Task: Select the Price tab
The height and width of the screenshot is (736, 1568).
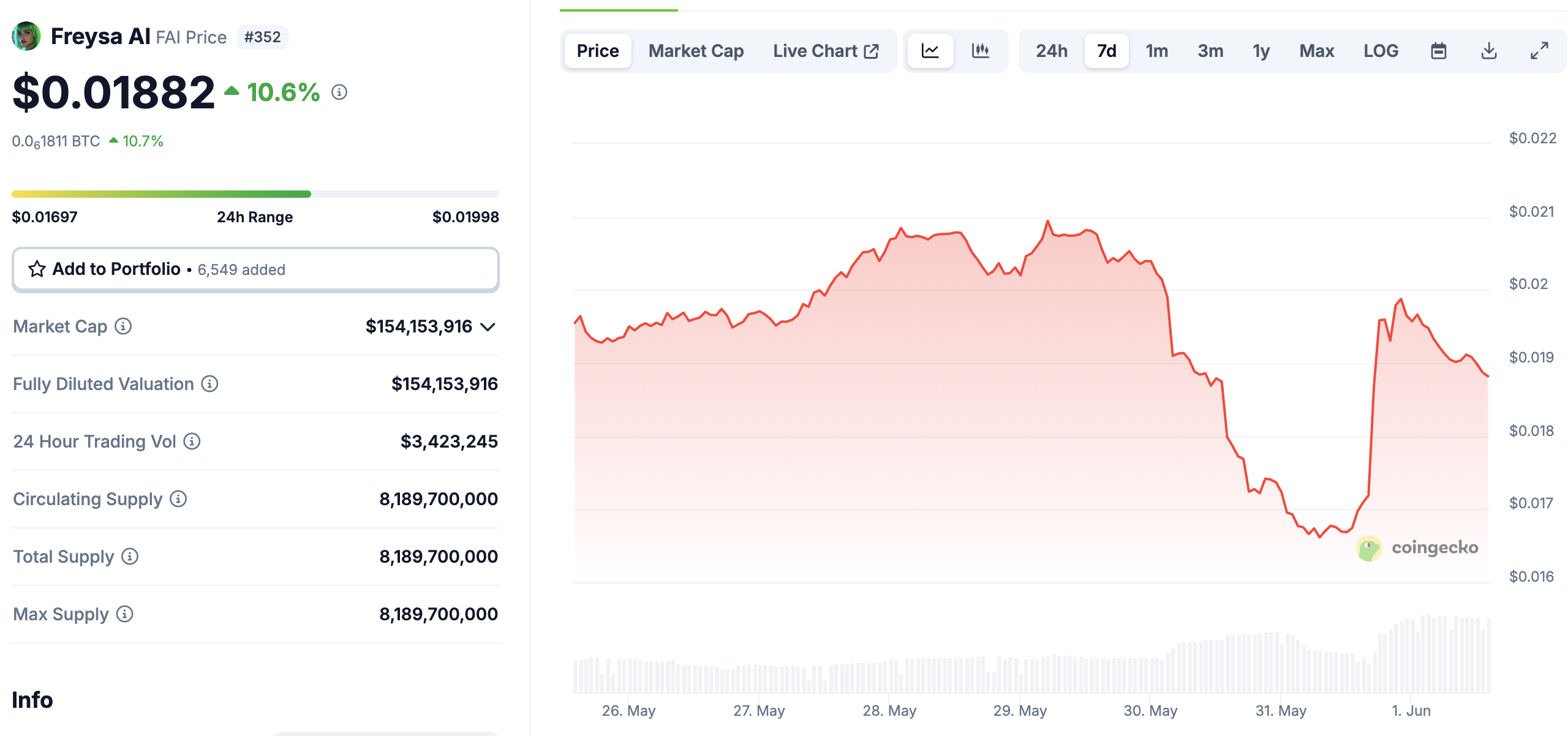Action: pyautogui.click(x=597, y=51)
